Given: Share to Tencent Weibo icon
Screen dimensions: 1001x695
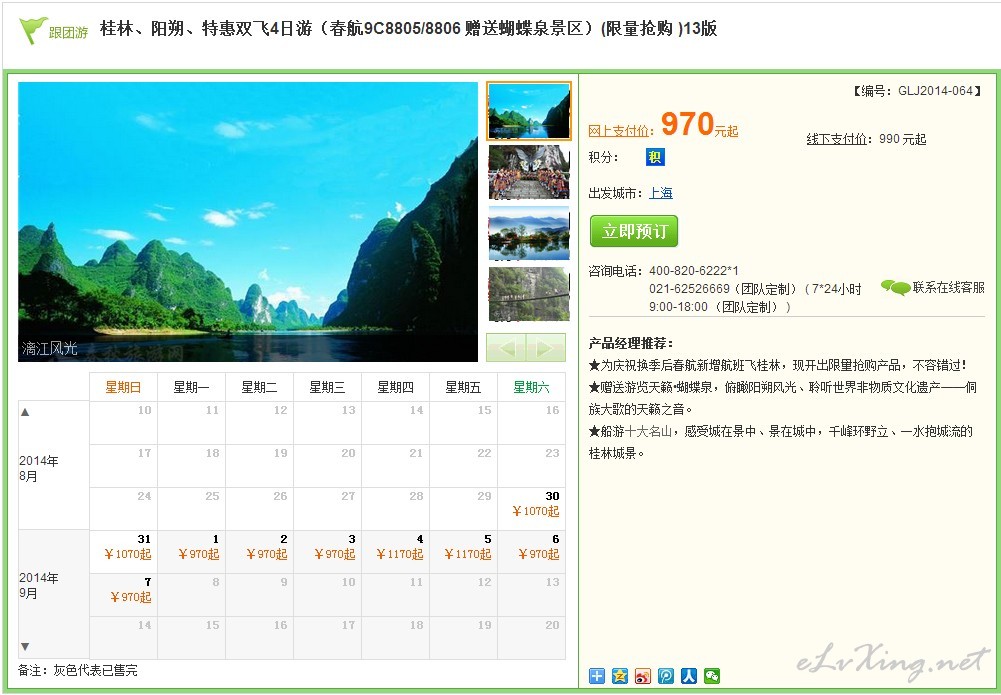Looking at the screenshot, I should 665,676.
